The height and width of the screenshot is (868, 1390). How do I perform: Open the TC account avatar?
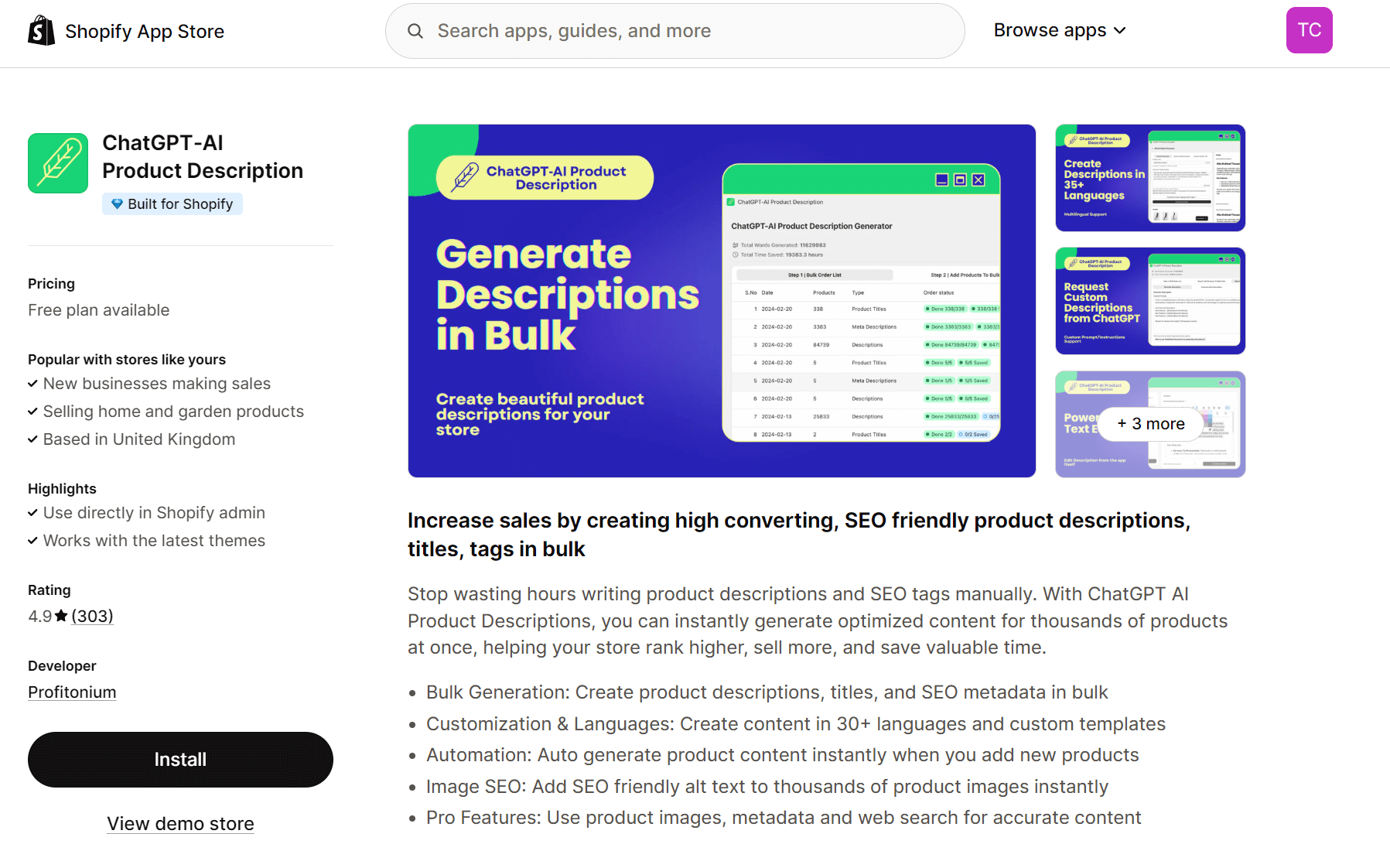click(x=1309, y=29)
